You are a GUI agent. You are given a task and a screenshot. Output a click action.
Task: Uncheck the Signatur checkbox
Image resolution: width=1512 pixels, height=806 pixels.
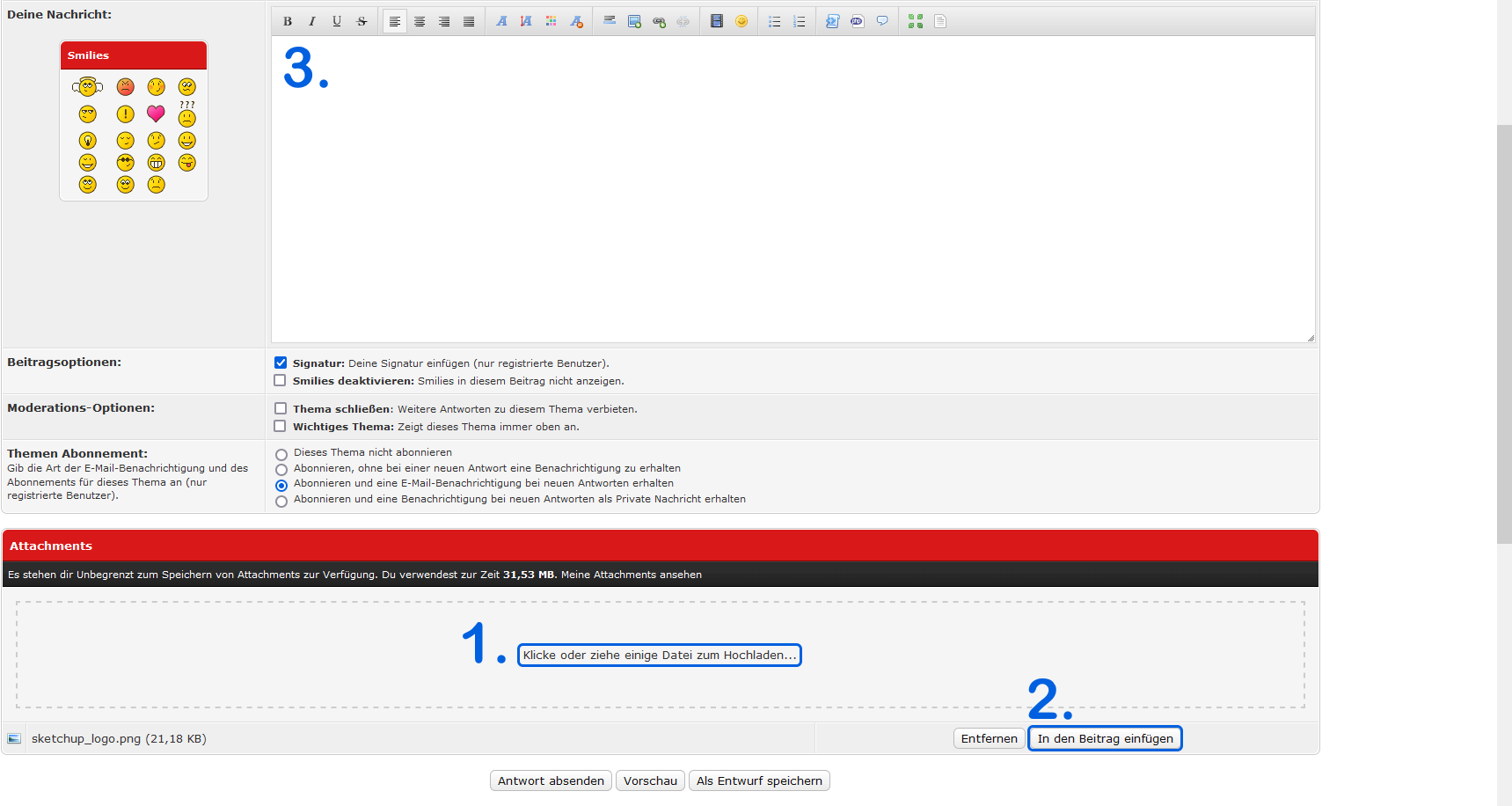coord(281,363)
